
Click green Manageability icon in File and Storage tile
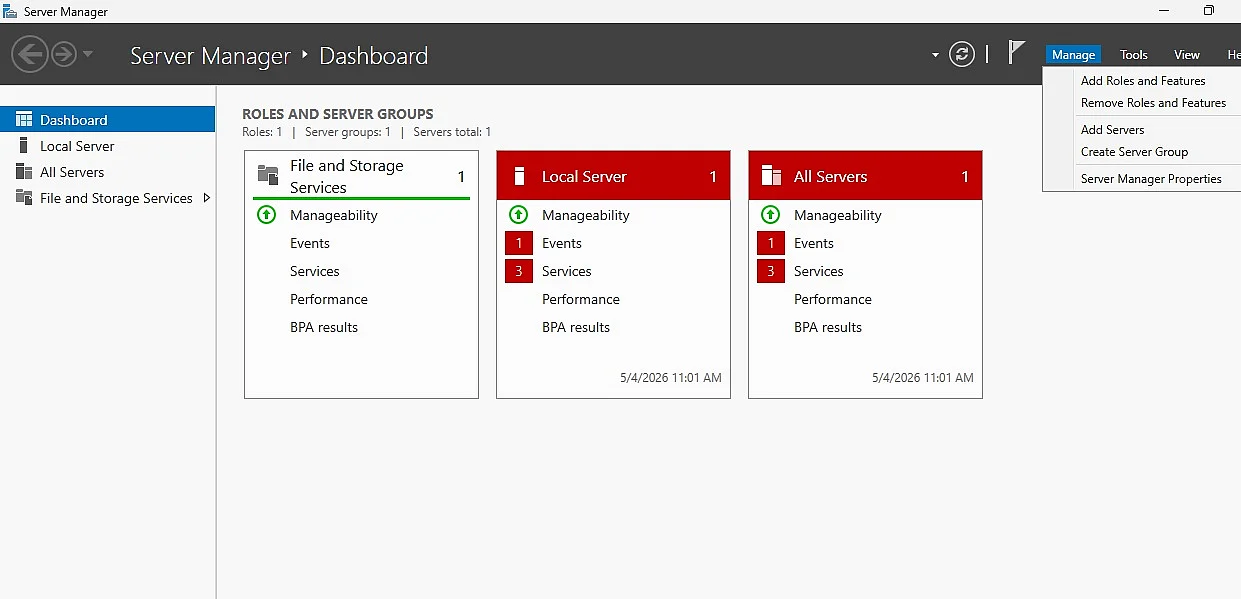point(266,215)
